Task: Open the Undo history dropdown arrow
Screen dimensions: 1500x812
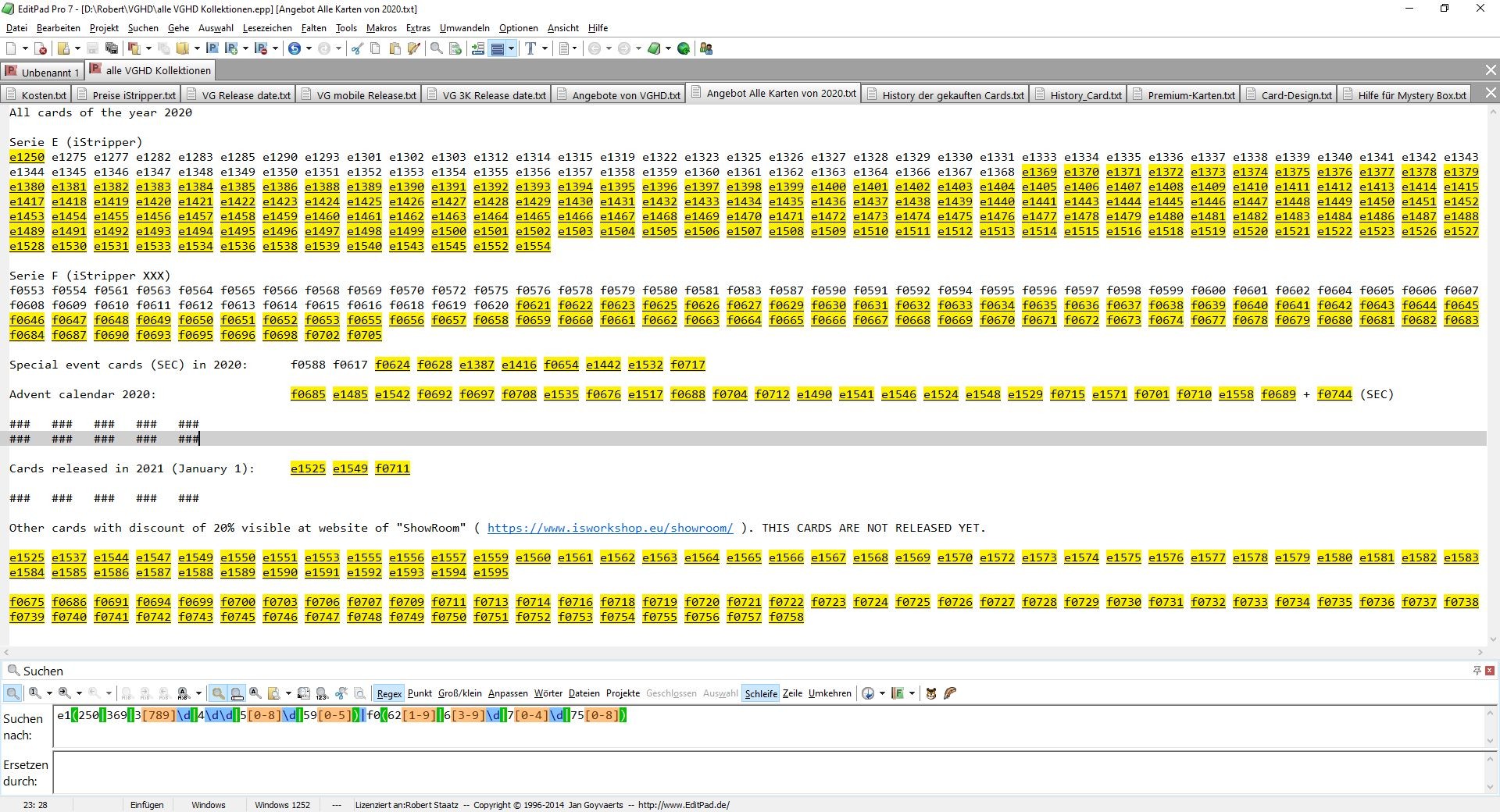Action: point(309,48)
